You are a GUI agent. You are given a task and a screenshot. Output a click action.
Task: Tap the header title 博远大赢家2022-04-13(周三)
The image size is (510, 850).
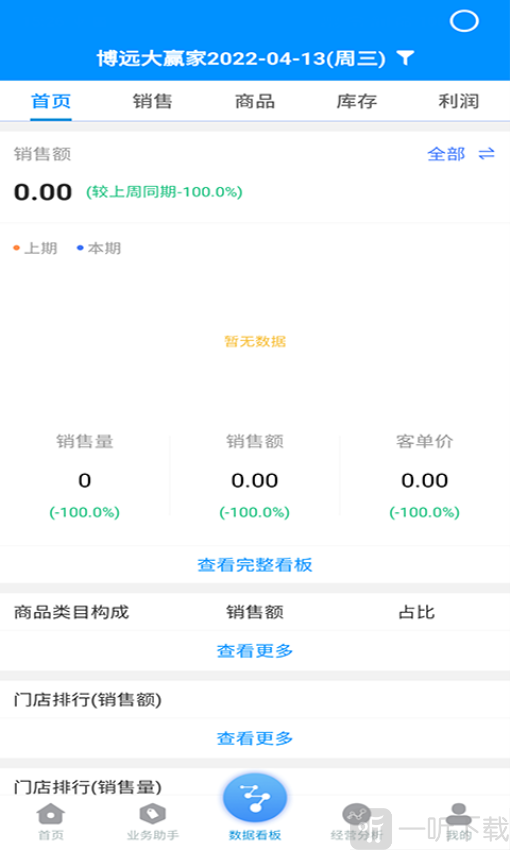pos(241,58)
